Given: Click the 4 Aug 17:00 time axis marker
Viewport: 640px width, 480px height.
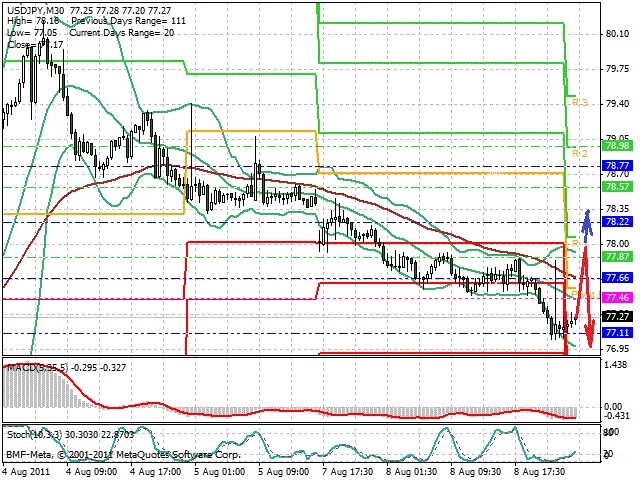Looking at the screenshot, I should coord(156,472).
